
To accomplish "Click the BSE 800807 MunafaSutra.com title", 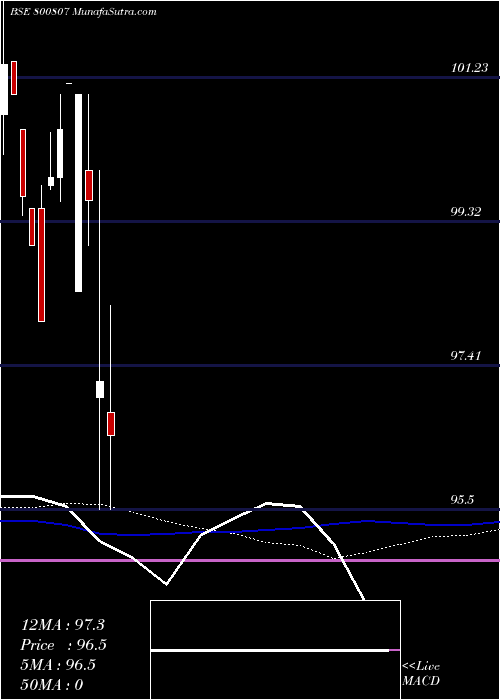I will coord(83,12).
